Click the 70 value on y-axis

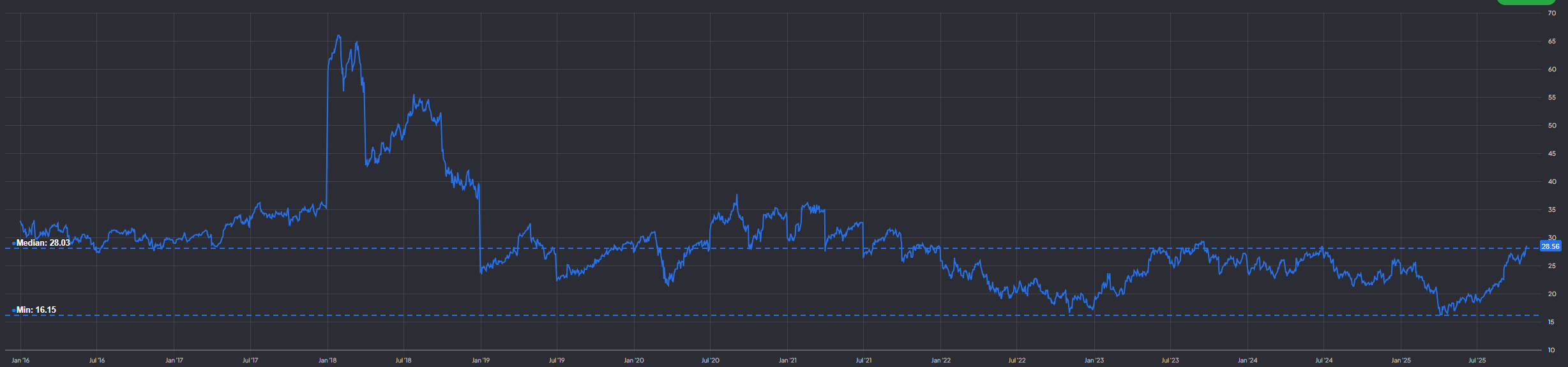(x=1551, y=13)
